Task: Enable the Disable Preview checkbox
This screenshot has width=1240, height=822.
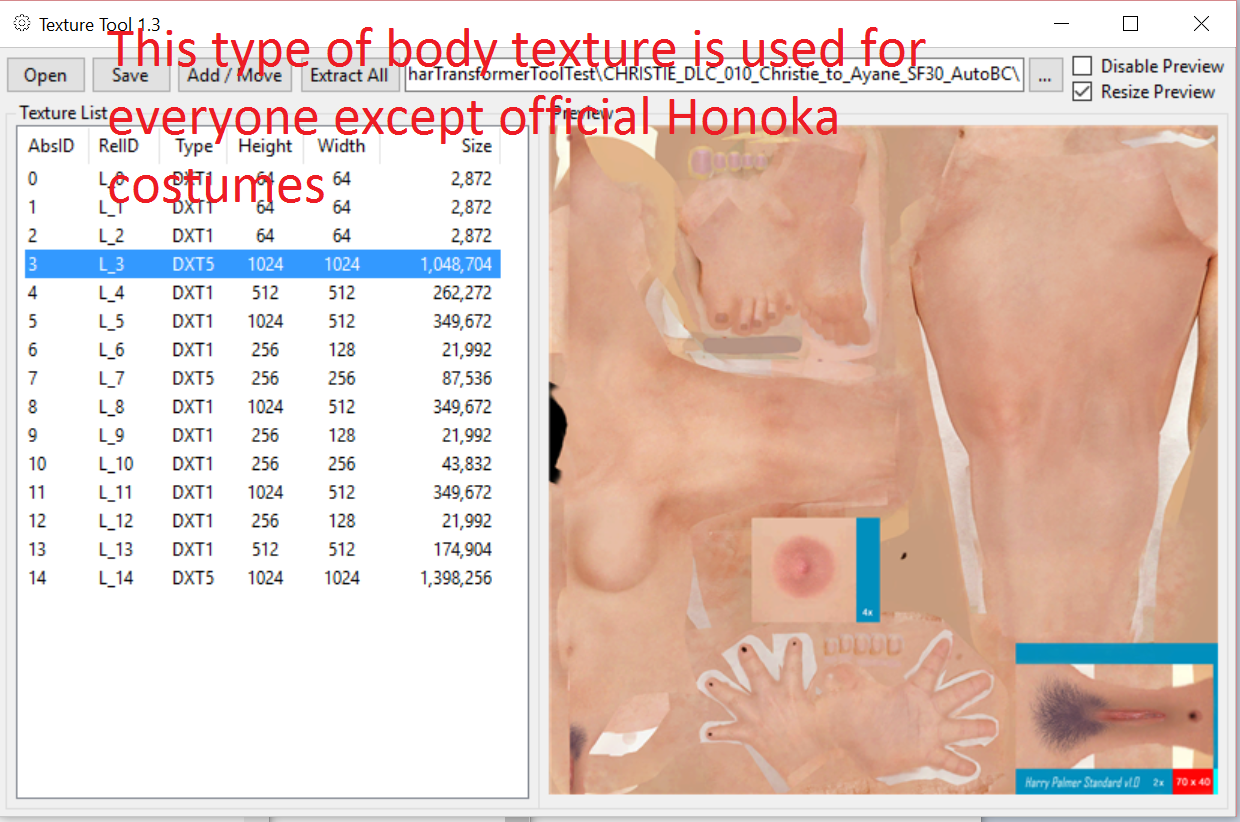Action: pos(1082,66)
